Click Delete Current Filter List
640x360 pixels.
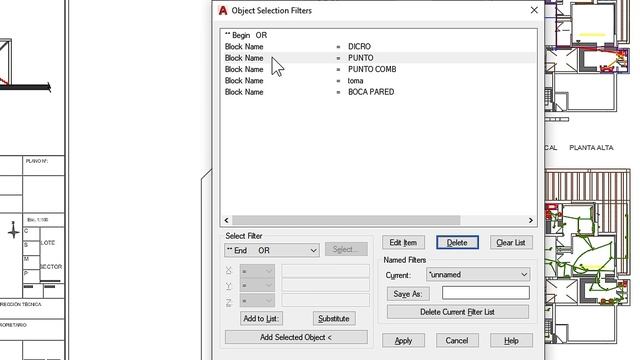pyautogui.click(x=458, y=312)
